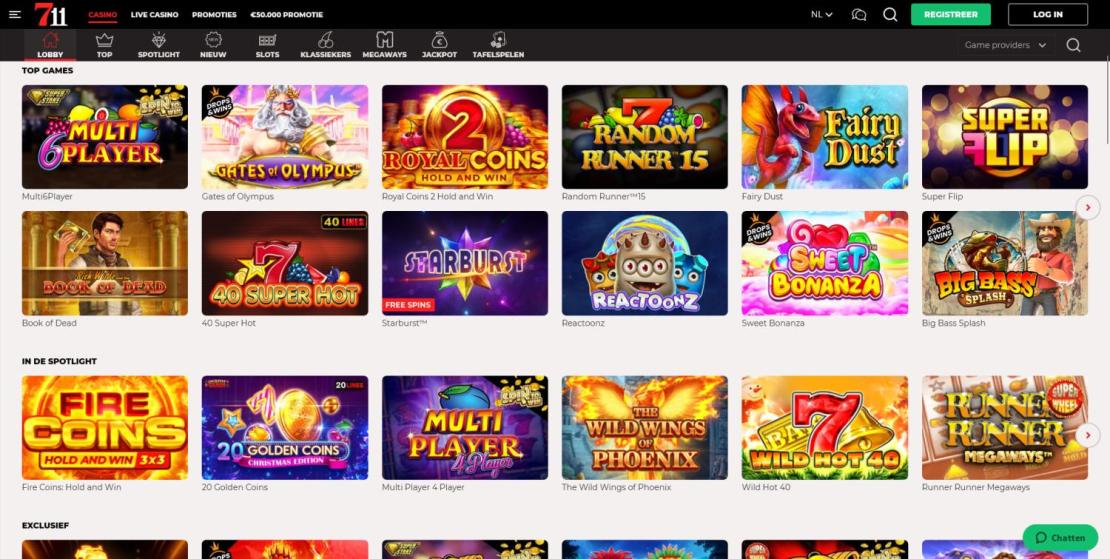This screenshot has height=559, width=1110.
Task: Open the Live Casino tab
Action: [x=154, y=14]
